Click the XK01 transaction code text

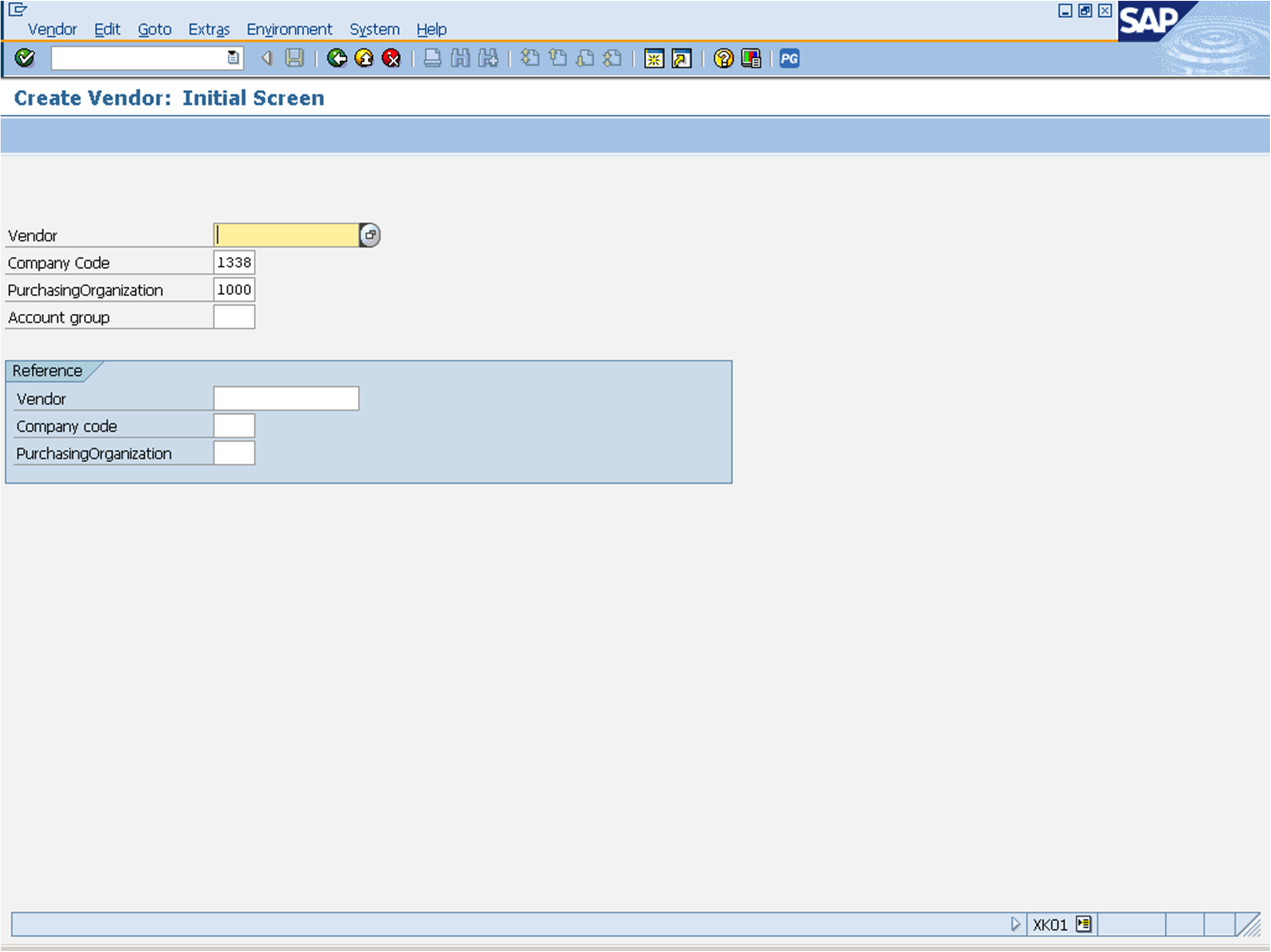1050,925
